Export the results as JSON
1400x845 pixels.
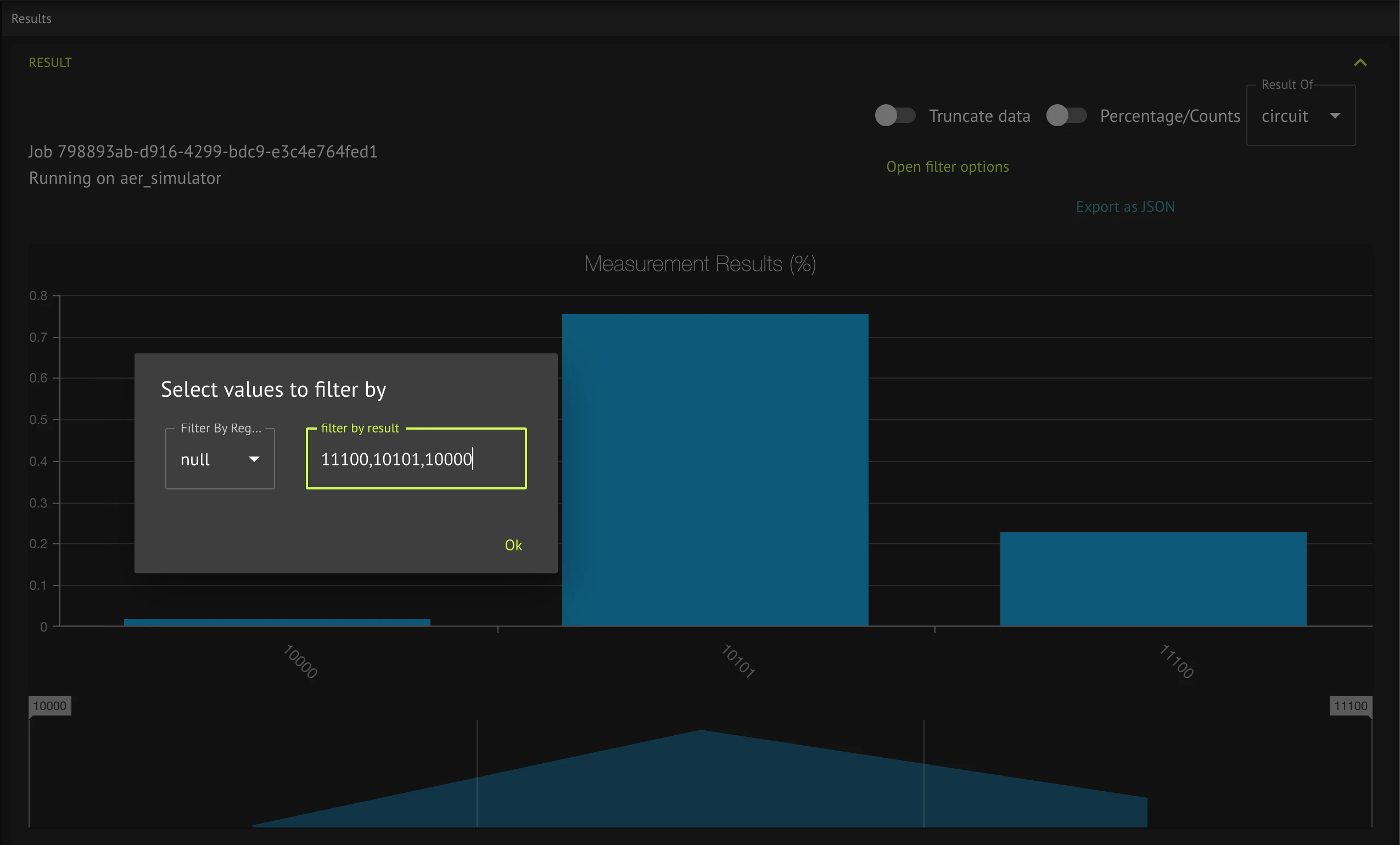pos(1125,206)
